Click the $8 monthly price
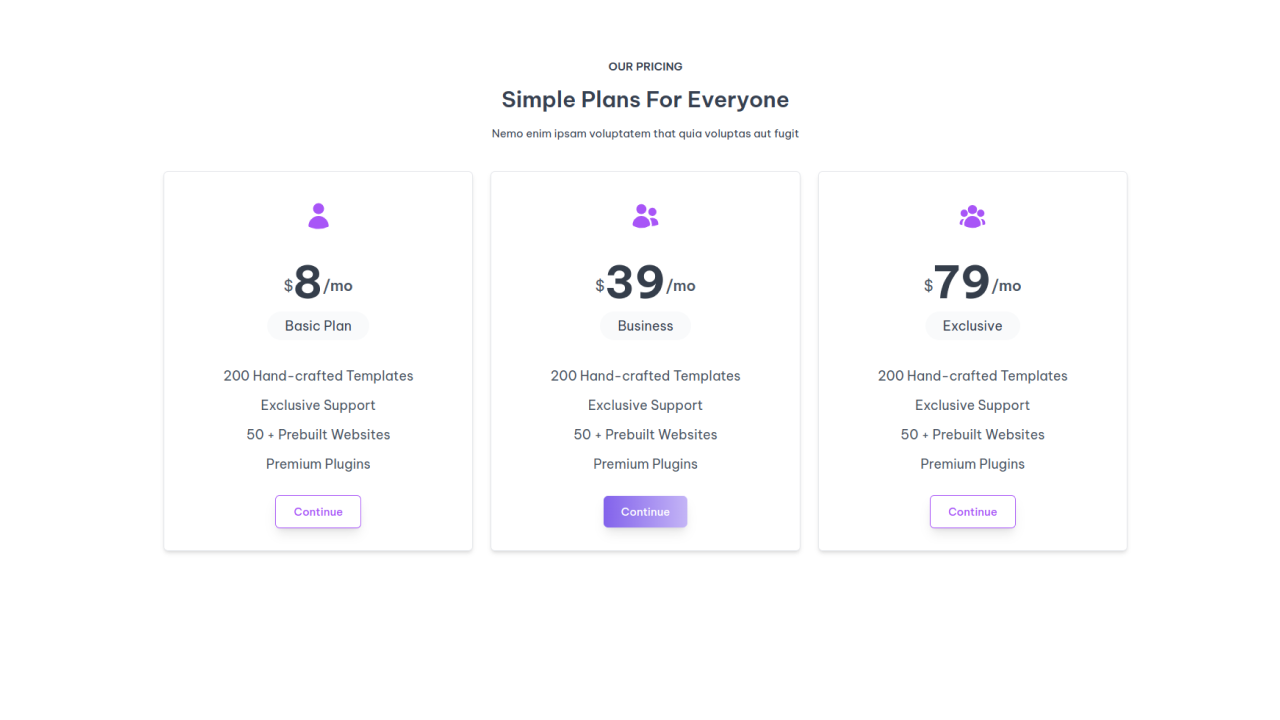 [x=318, y=284]
